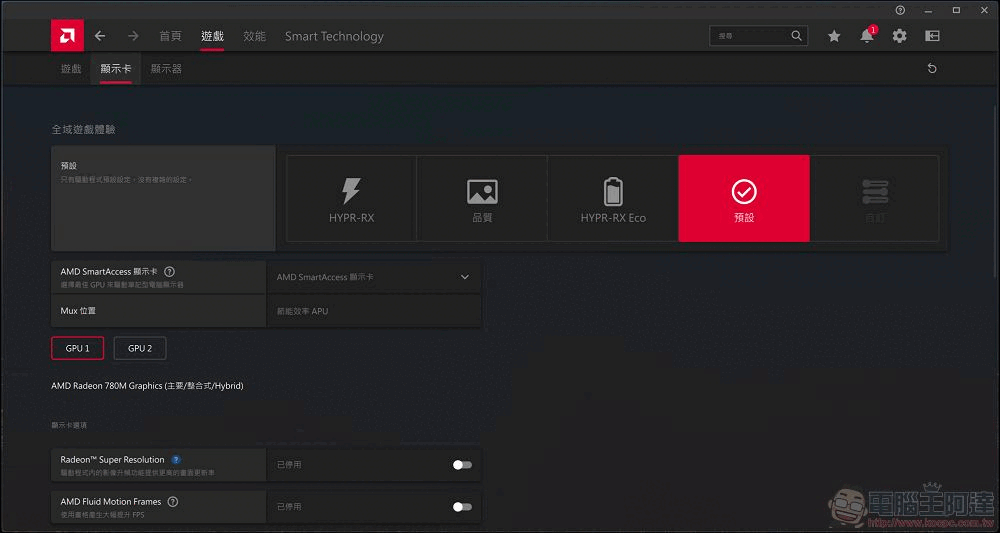Open the Smart Technology tab
The height and width of the screenshot is (533, 1000).
(334, 36)
